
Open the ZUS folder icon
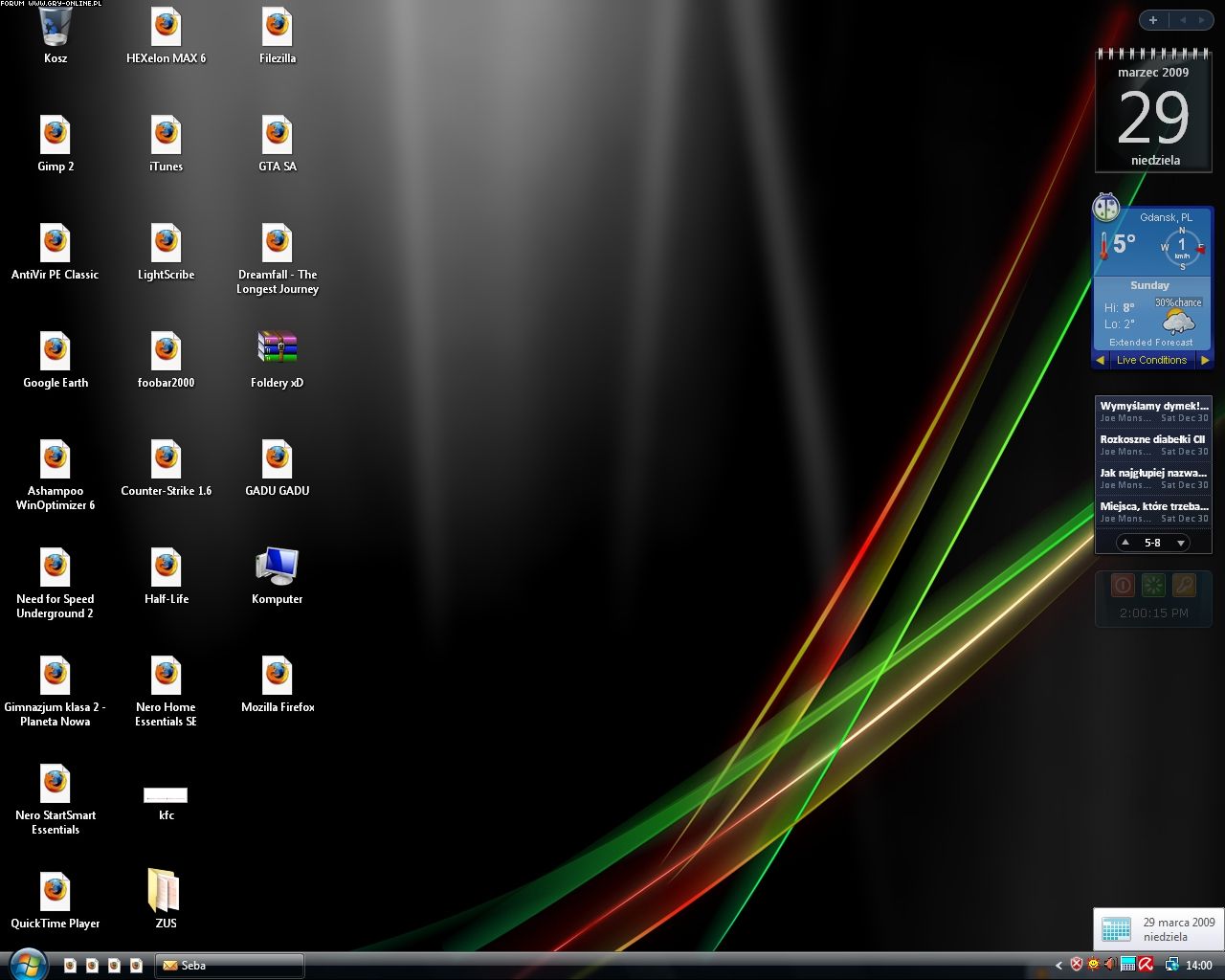click(166, 900)
